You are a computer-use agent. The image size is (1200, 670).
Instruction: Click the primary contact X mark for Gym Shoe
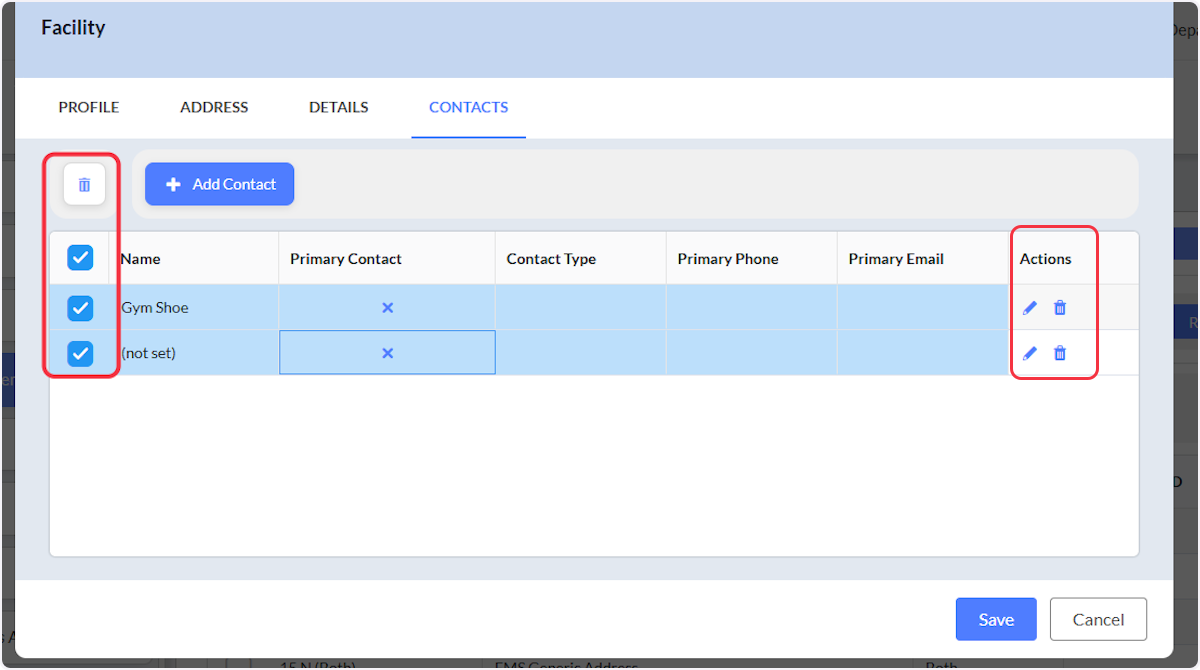point(387,308)
